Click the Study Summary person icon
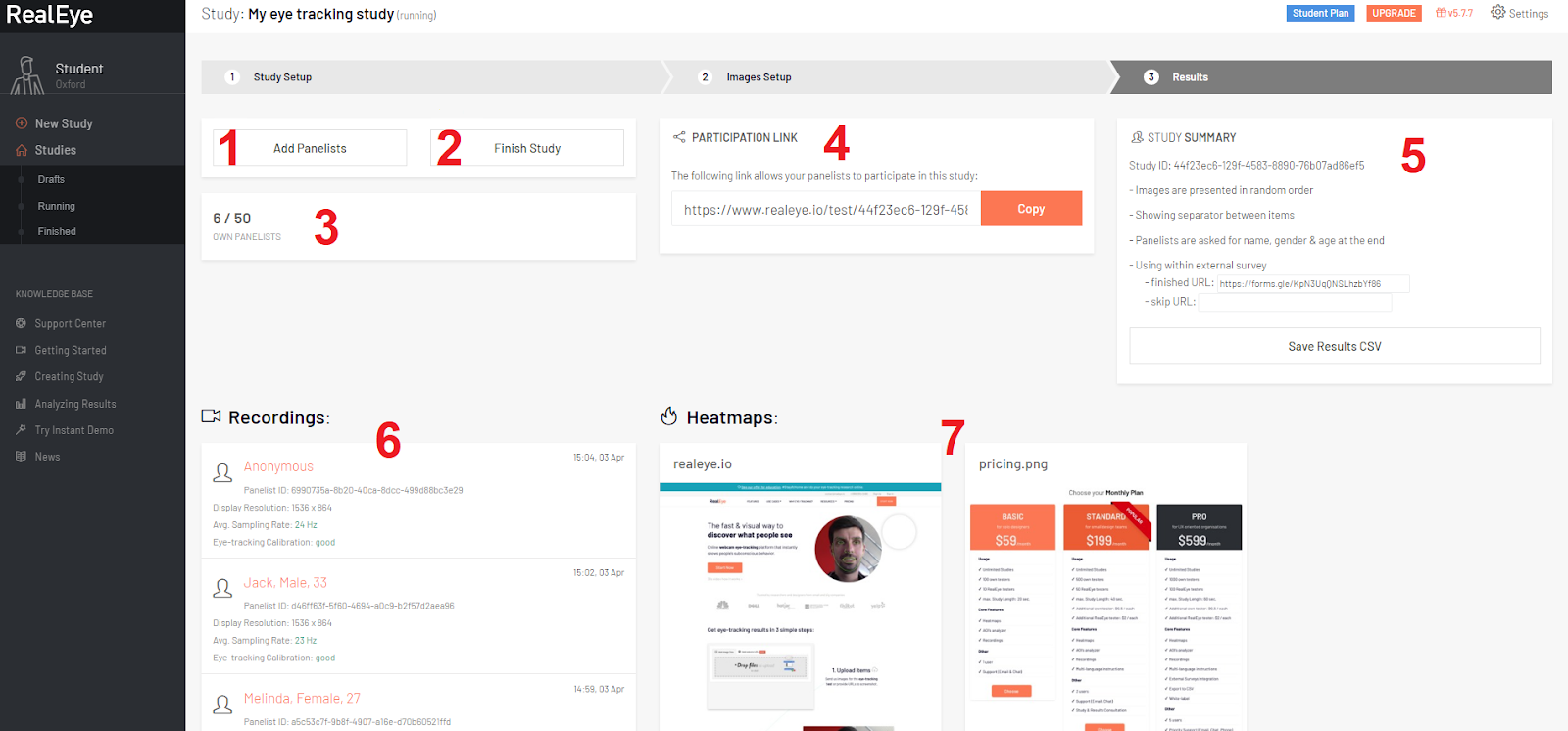1568x731 pixels. click(x=1137, y=137)
